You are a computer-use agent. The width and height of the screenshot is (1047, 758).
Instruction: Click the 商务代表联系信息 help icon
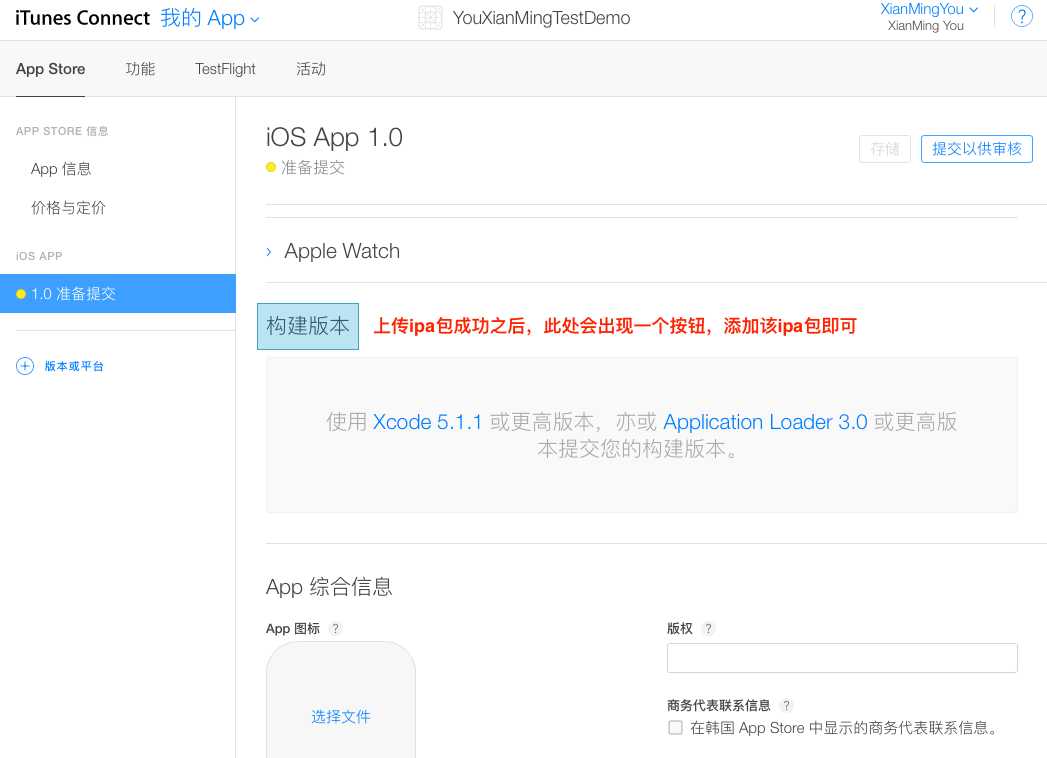pos(786,705)
